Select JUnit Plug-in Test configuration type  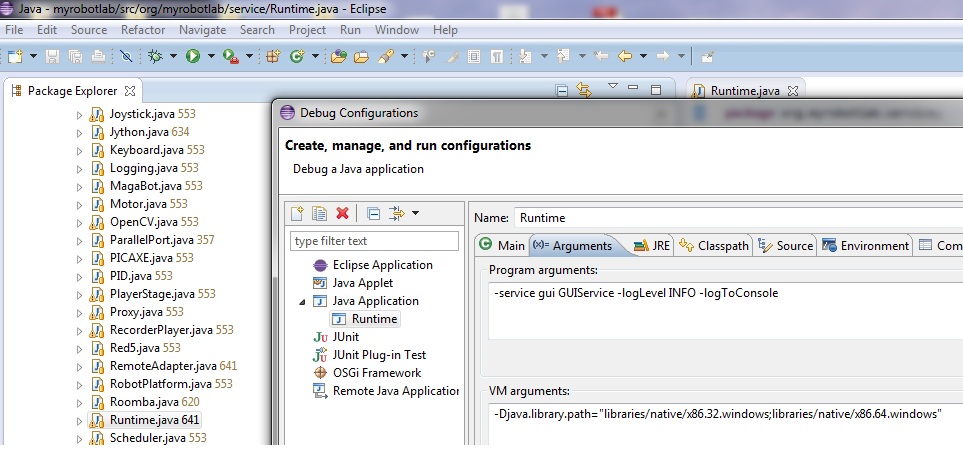369,355
